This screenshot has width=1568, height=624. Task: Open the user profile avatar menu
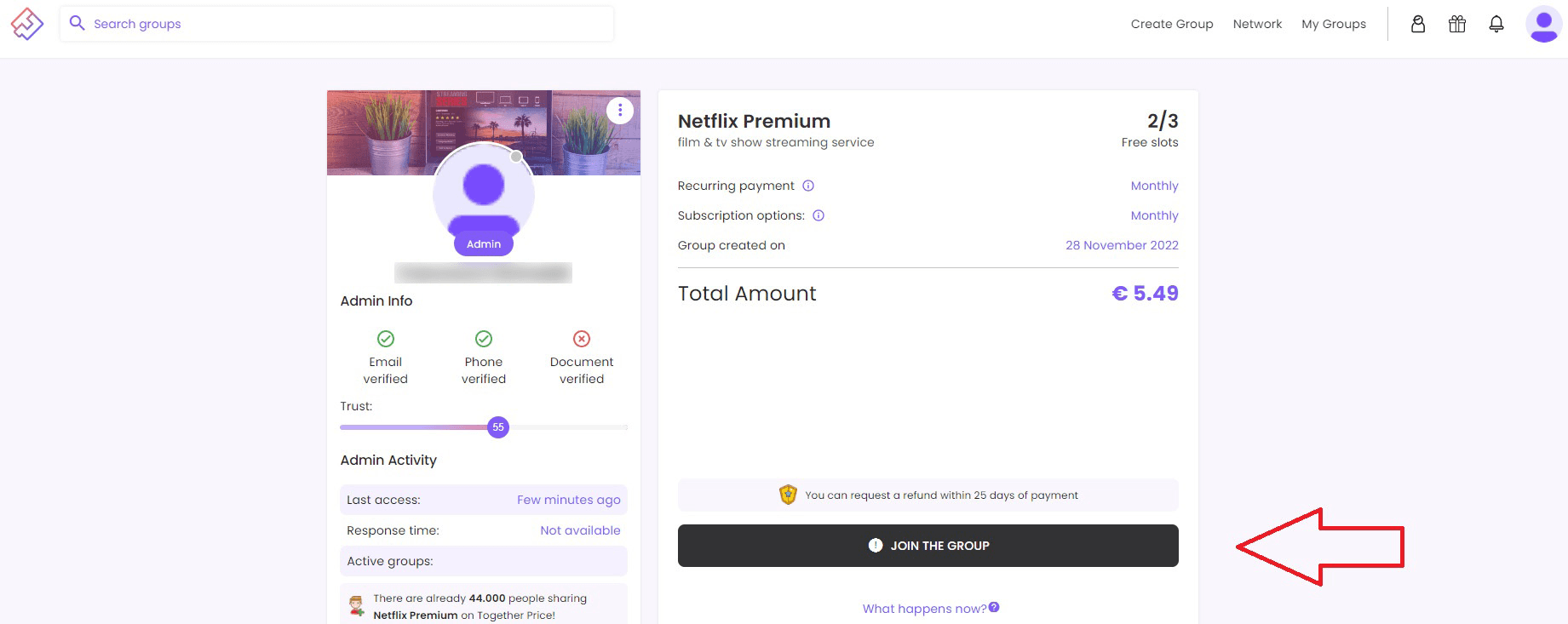click(1544, 24)
